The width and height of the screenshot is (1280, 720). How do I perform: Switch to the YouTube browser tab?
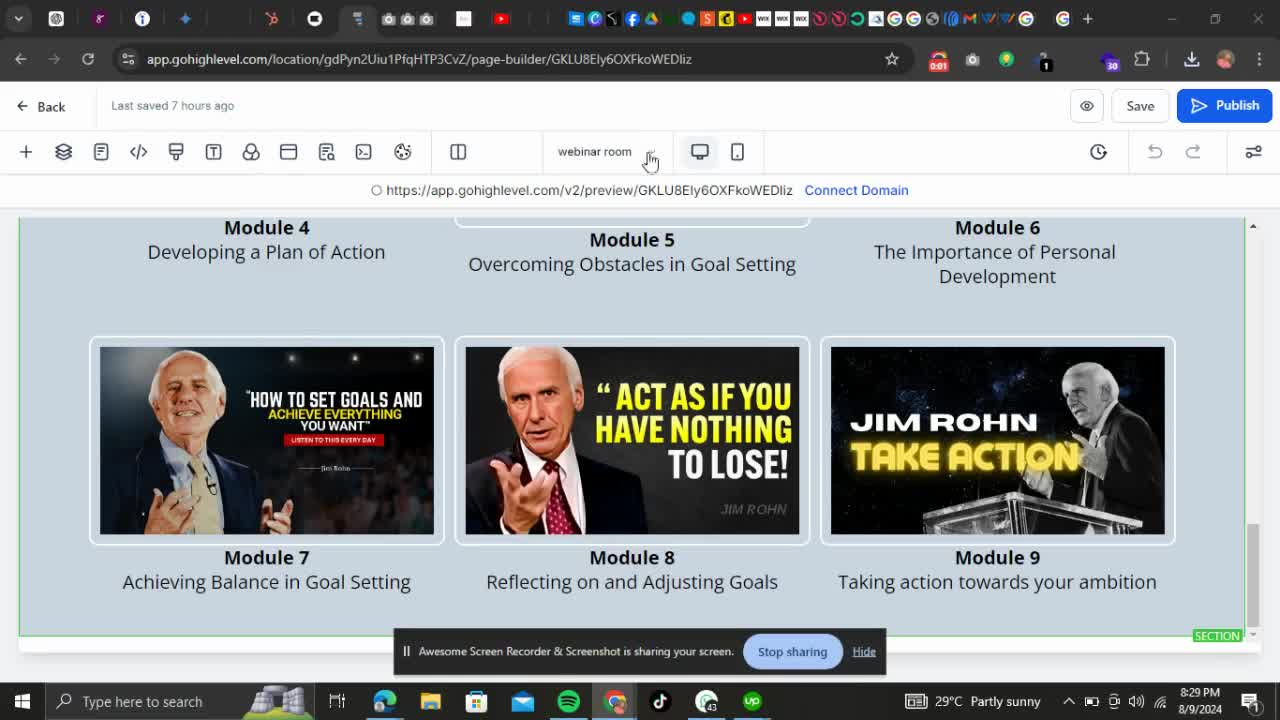(x=501, y=18)
